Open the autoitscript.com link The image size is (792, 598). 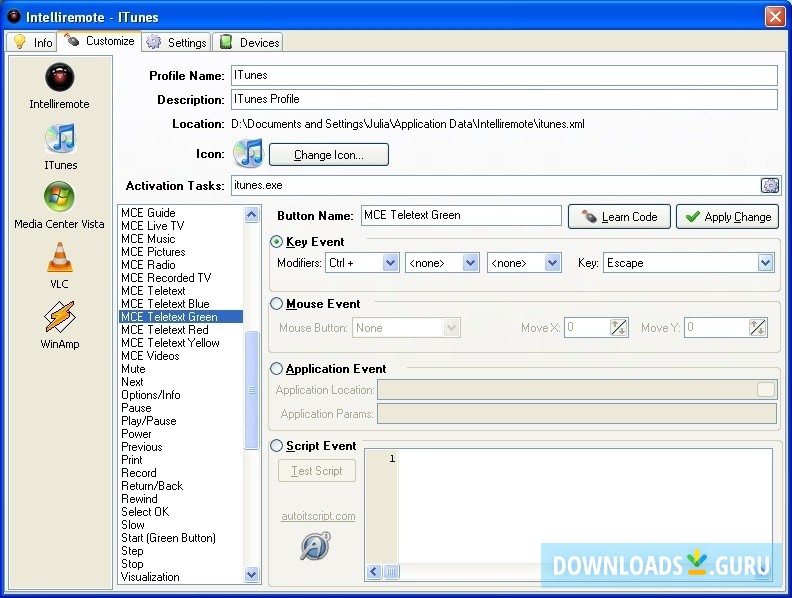tap(318, 516)
